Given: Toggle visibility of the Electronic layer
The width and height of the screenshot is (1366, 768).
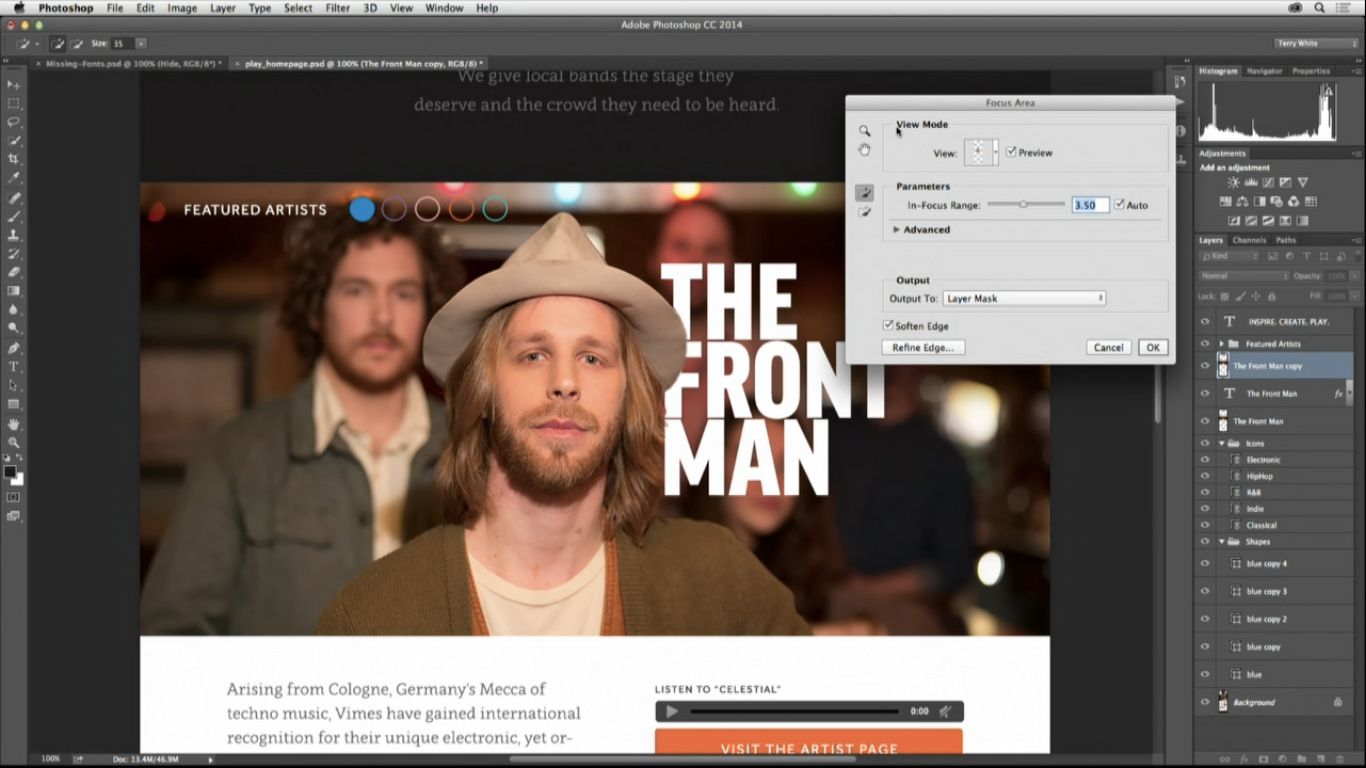Looking at the screenshot, I should pyautogui.click(x=1205, y=460).
